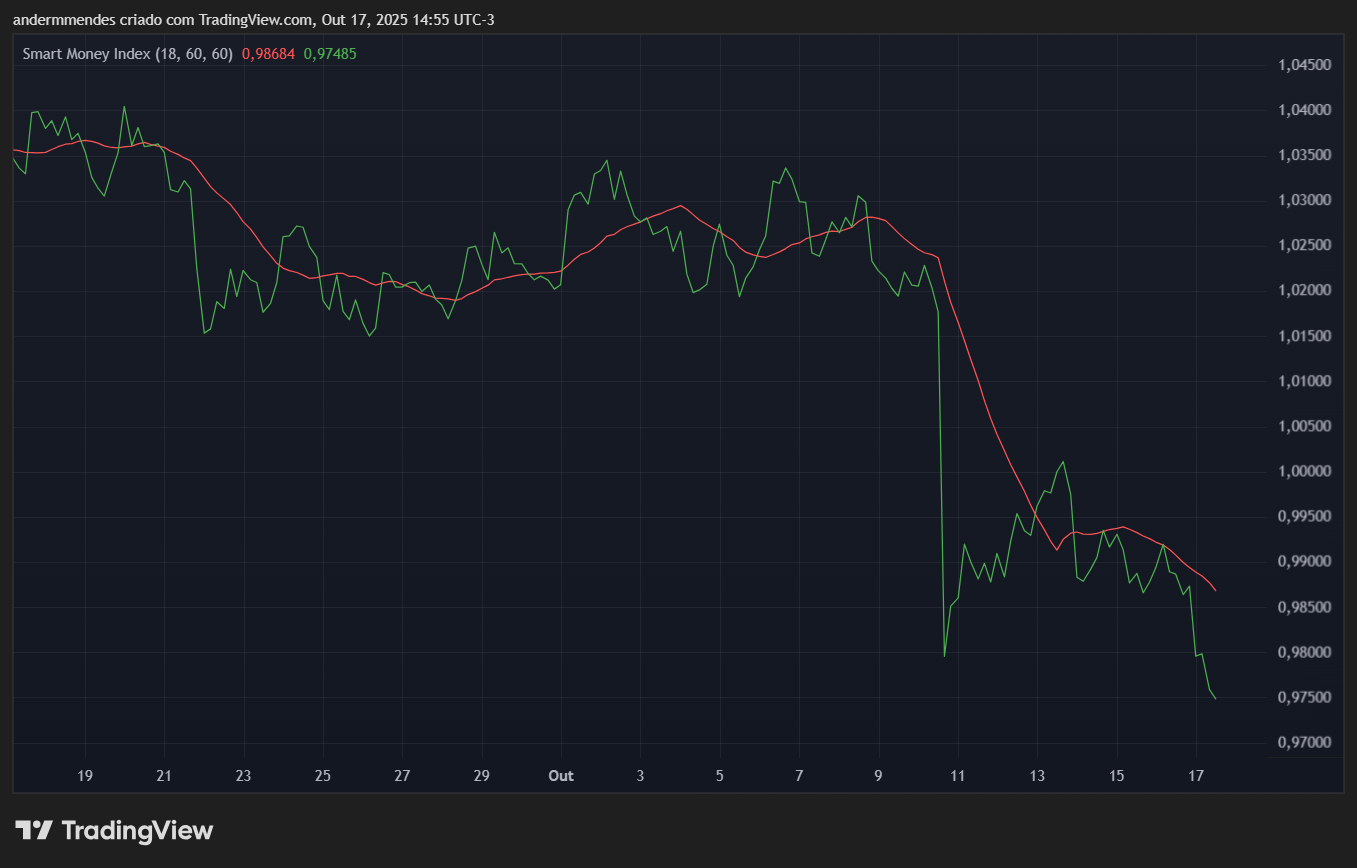Click the green 0,97485 indicator value
Screen dimensions: 1357x868
(329, 54)
